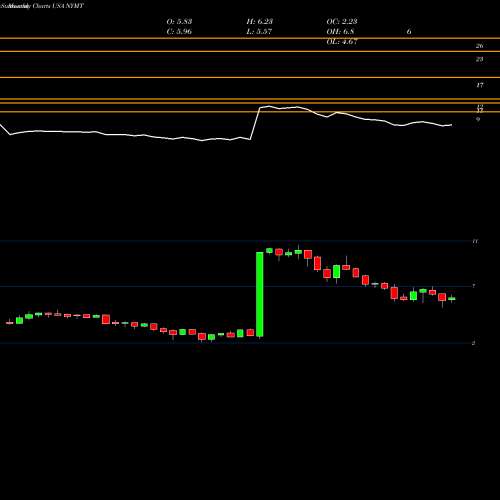The height and width of the screenshot is (500, 500).
Task: Click the 'OC: 2.23' value
Action: point(342,22)
